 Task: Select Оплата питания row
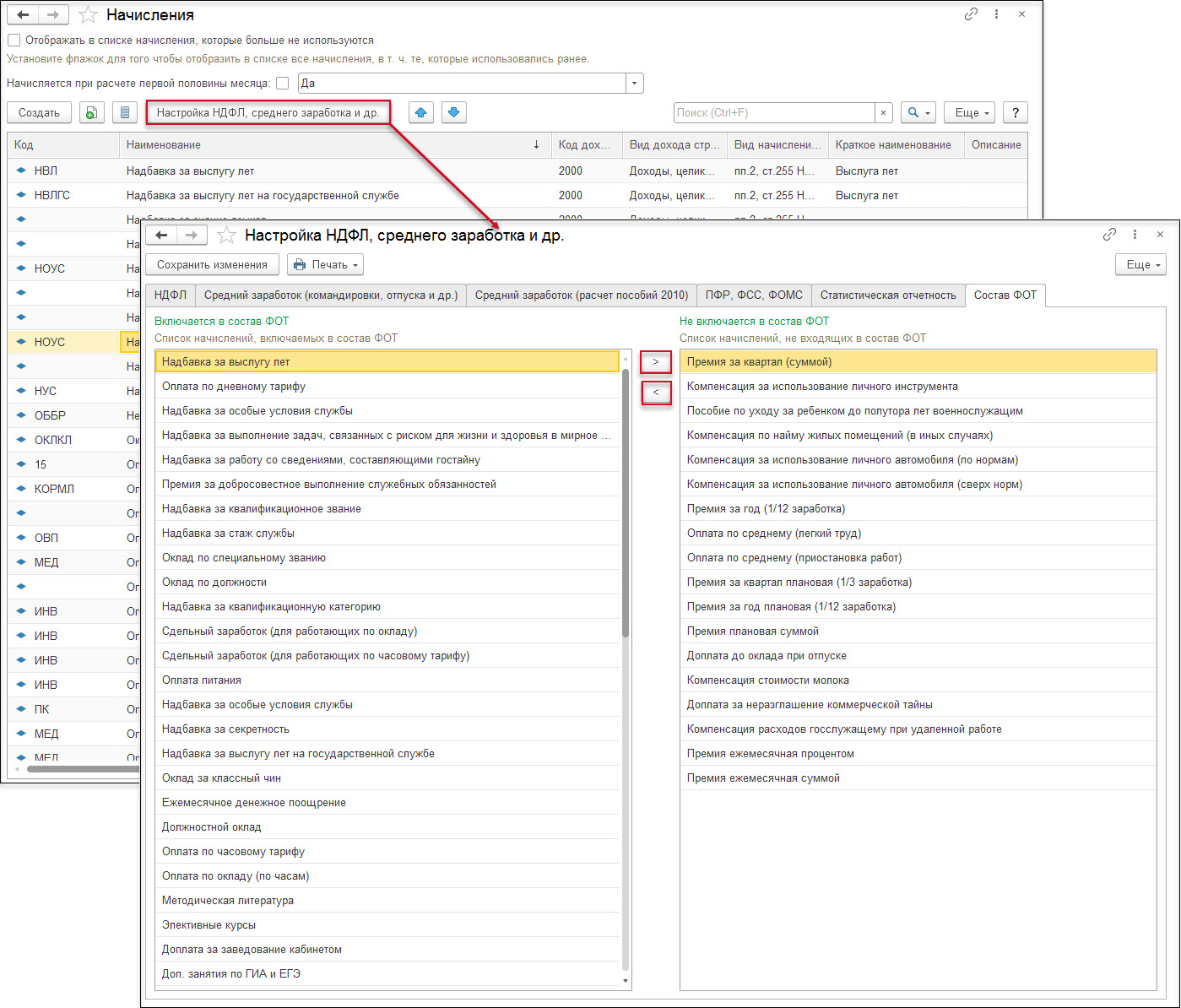(x=387, y=680)
